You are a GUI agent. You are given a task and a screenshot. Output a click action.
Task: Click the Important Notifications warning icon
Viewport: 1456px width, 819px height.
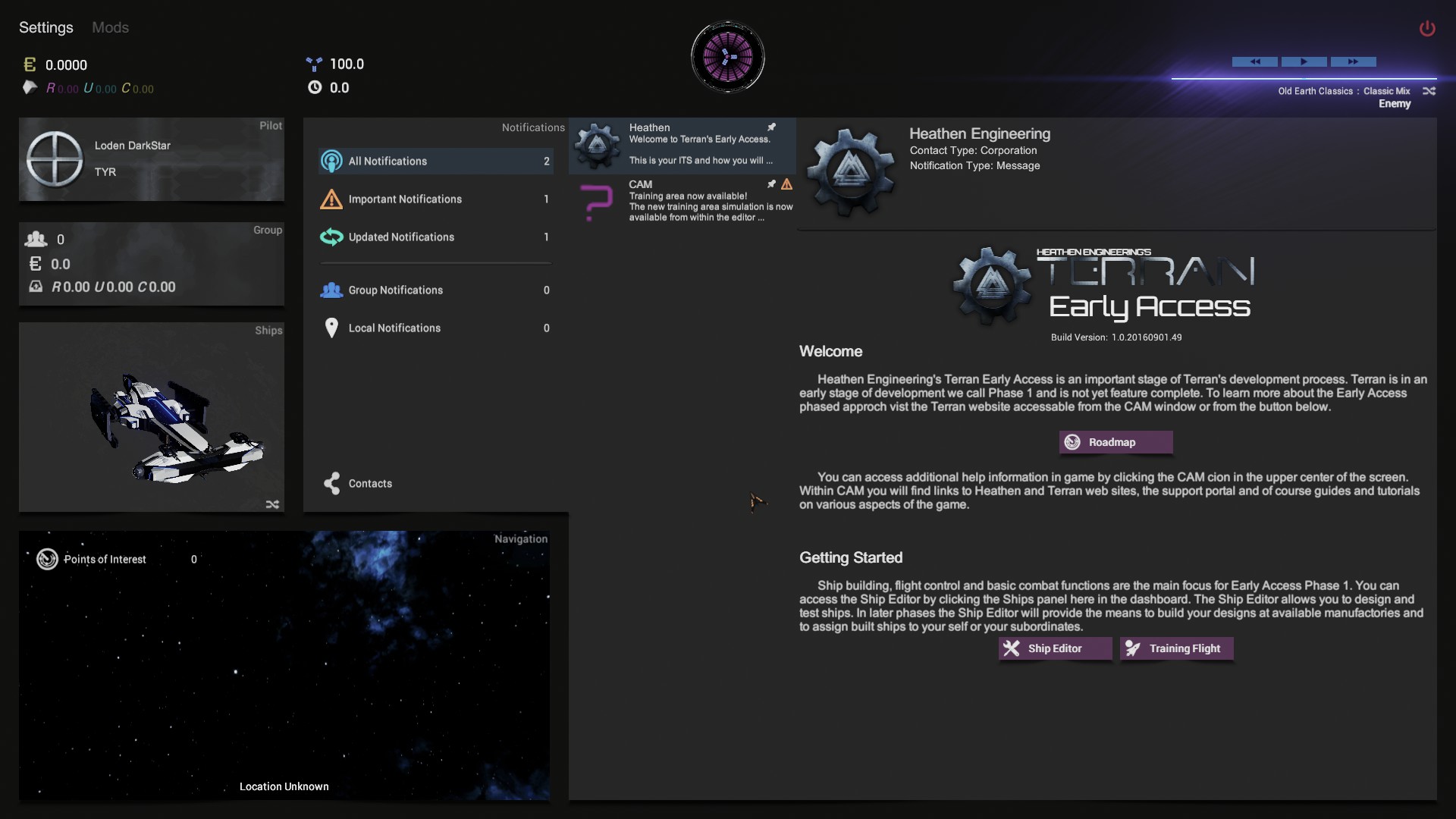(x=331, y=199)
